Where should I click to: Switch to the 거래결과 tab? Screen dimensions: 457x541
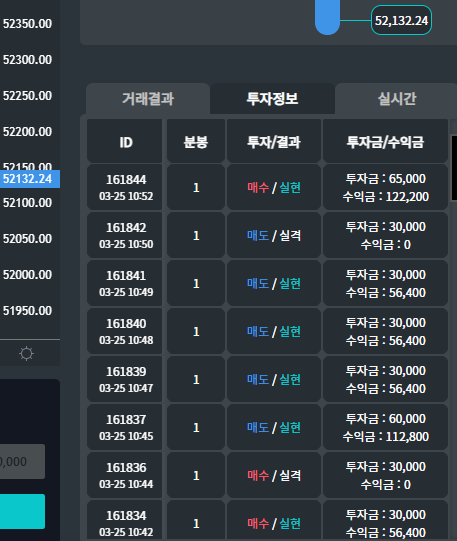point(148,99)
